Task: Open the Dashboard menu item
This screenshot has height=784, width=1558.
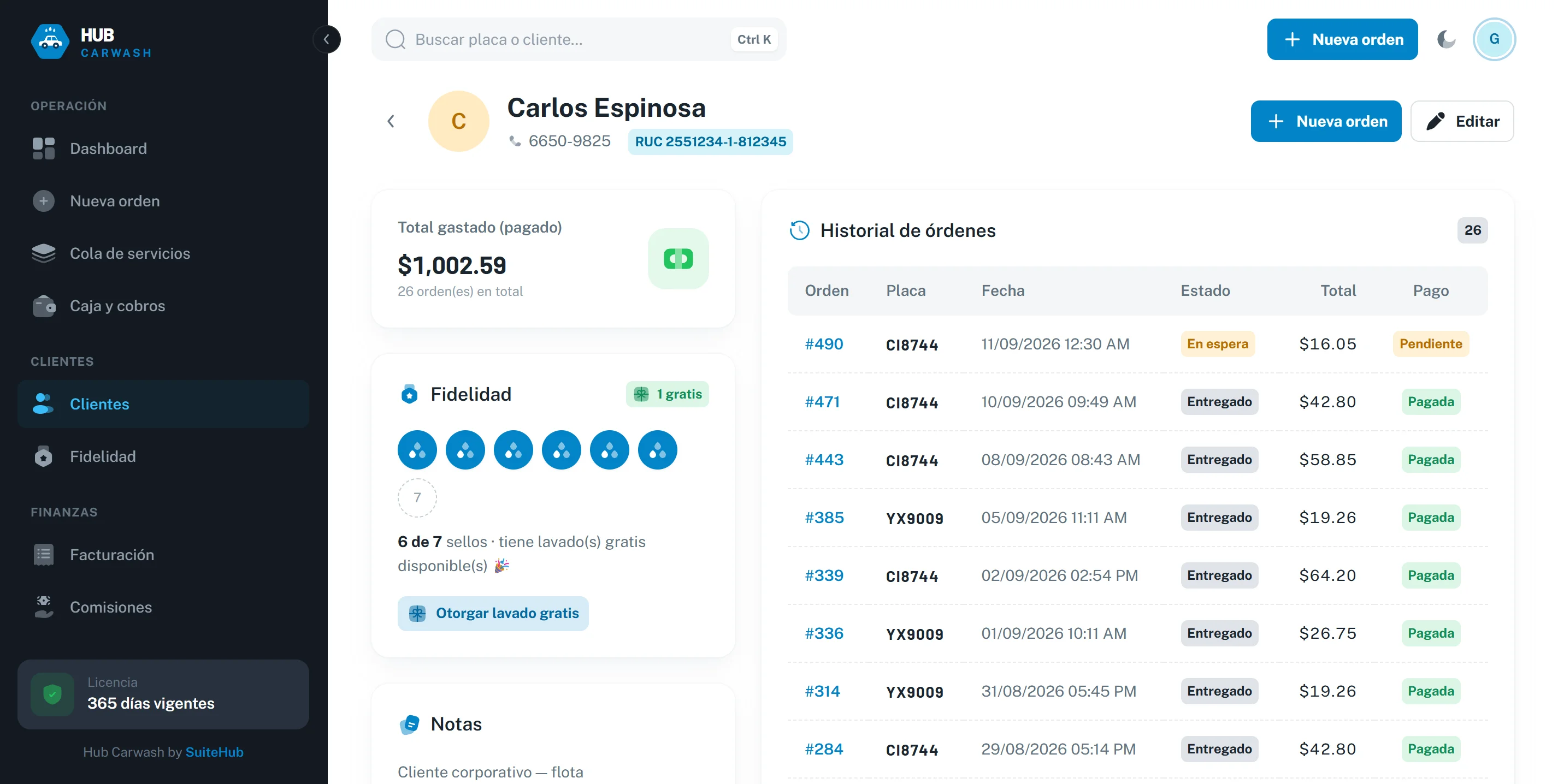Action: 163,149
